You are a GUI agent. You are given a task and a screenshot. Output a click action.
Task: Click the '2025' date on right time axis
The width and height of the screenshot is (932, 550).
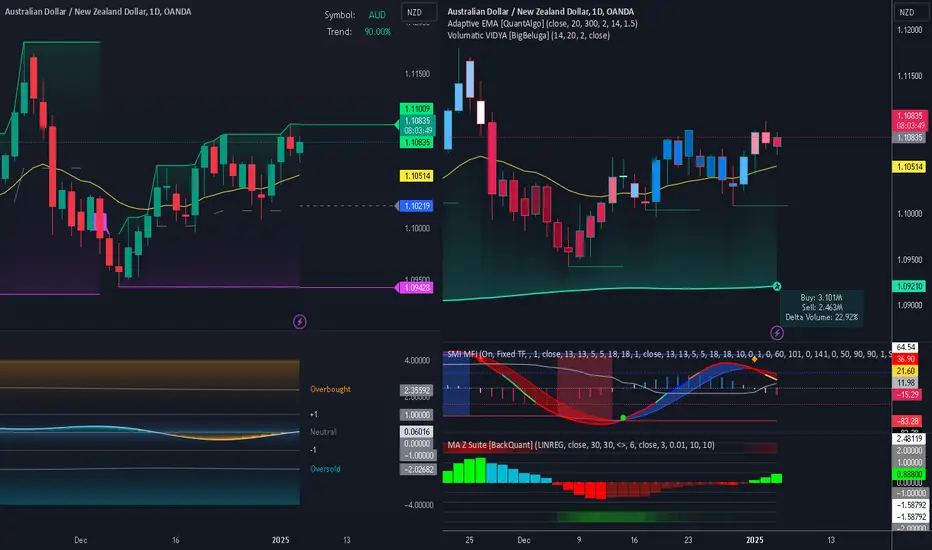pyautogui.click(x=754, y=540)
